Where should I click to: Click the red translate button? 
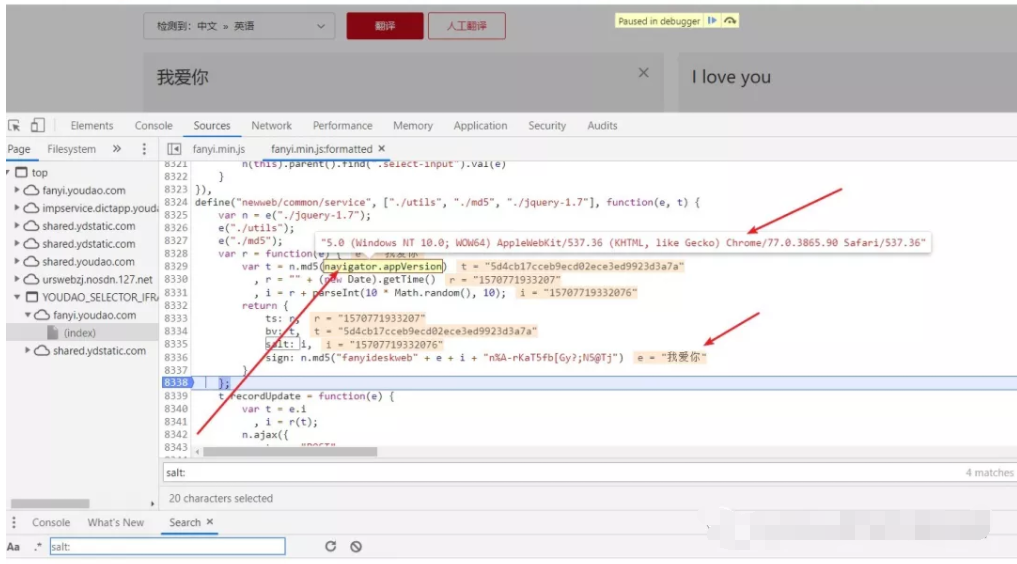click(x=385, y=27)
